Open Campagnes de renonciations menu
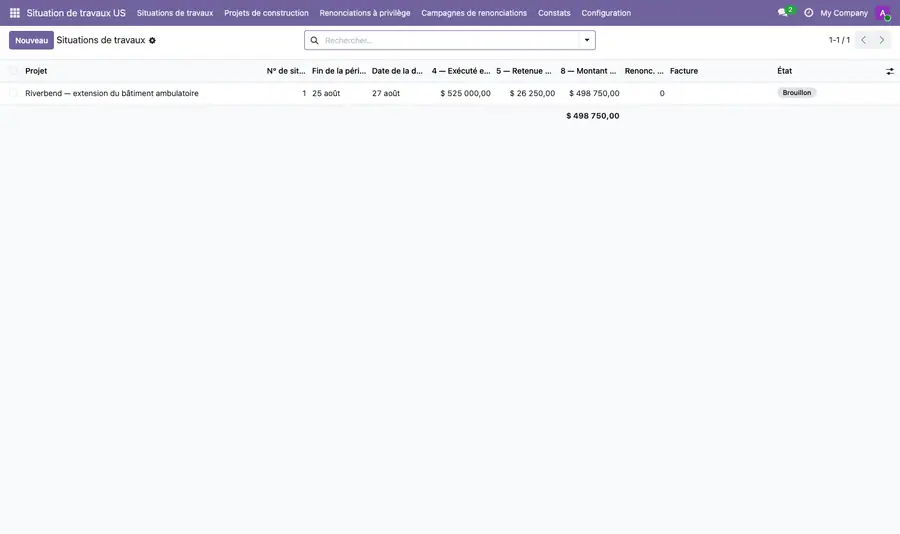 [x=474, y=13]
